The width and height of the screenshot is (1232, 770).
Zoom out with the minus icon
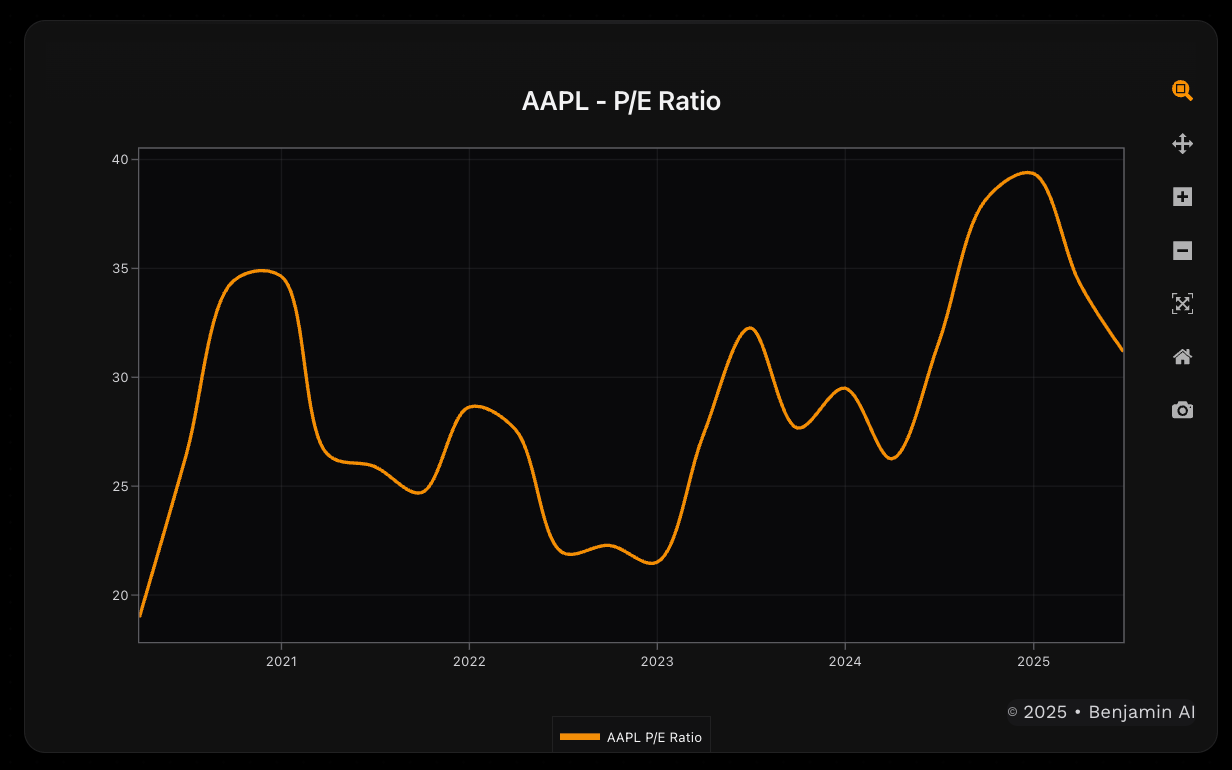coord(1182,250)
